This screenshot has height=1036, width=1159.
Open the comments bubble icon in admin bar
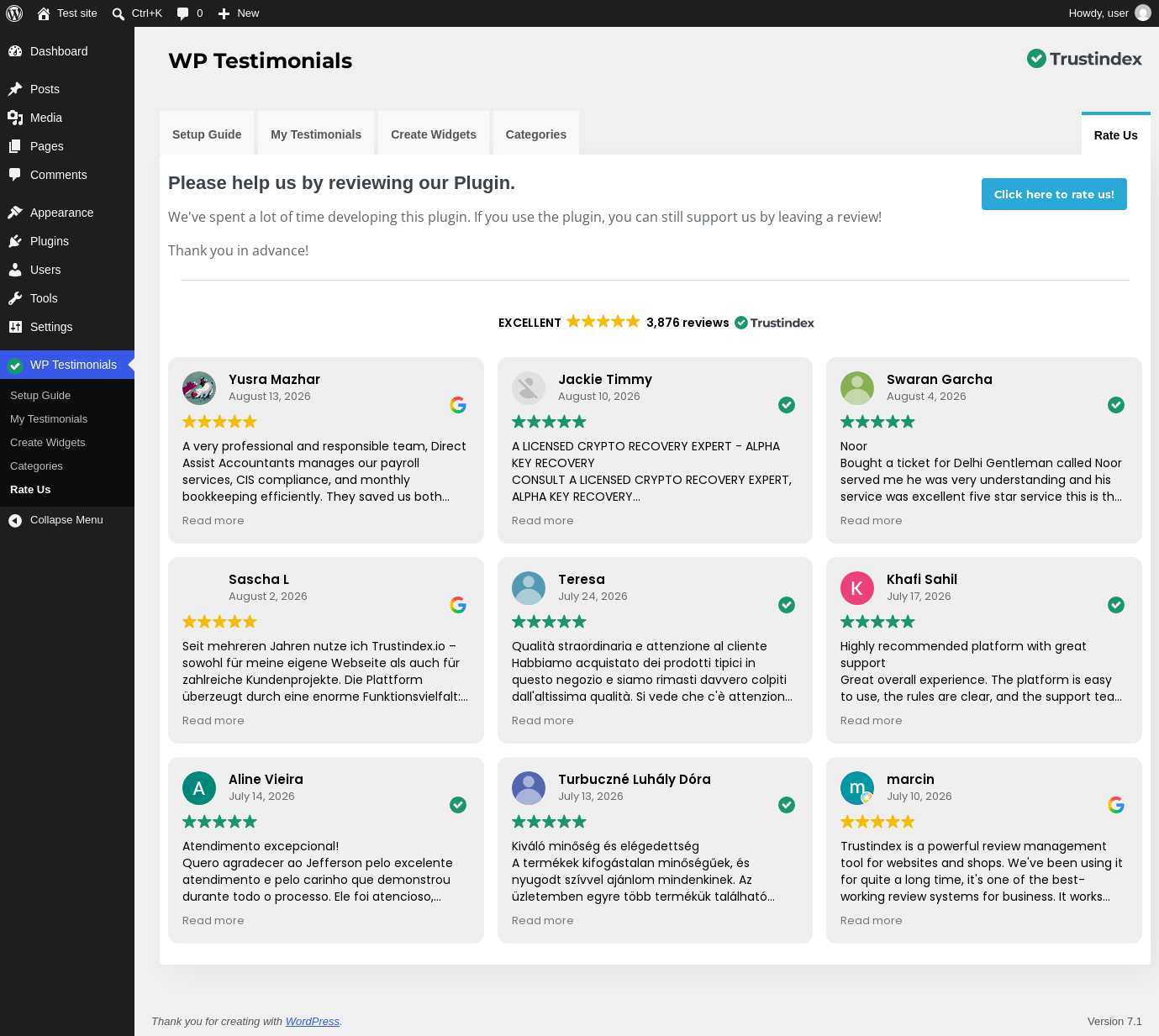[x=182, y=13]
